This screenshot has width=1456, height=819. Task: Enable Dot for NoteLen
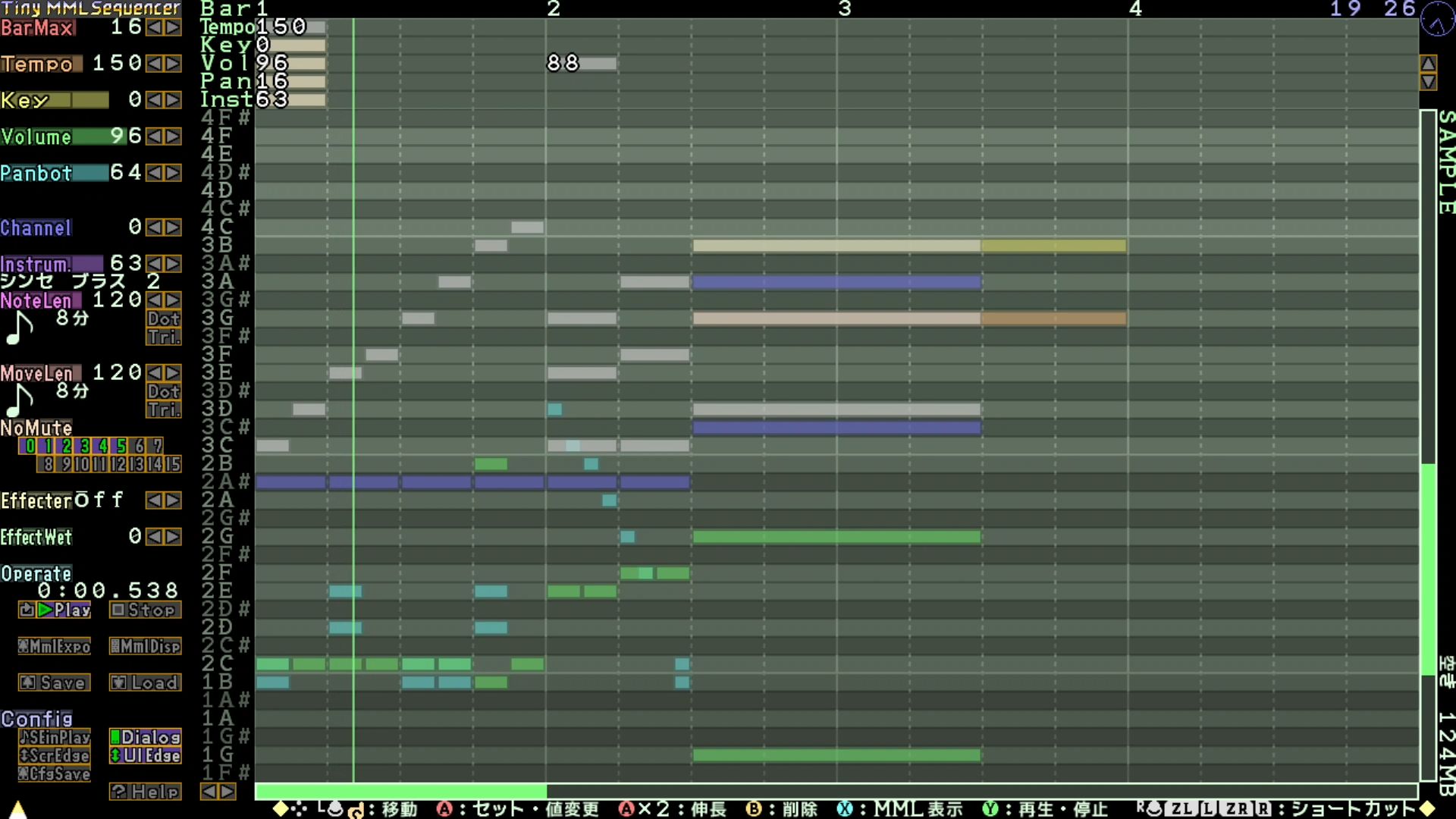tap(163, 319)
